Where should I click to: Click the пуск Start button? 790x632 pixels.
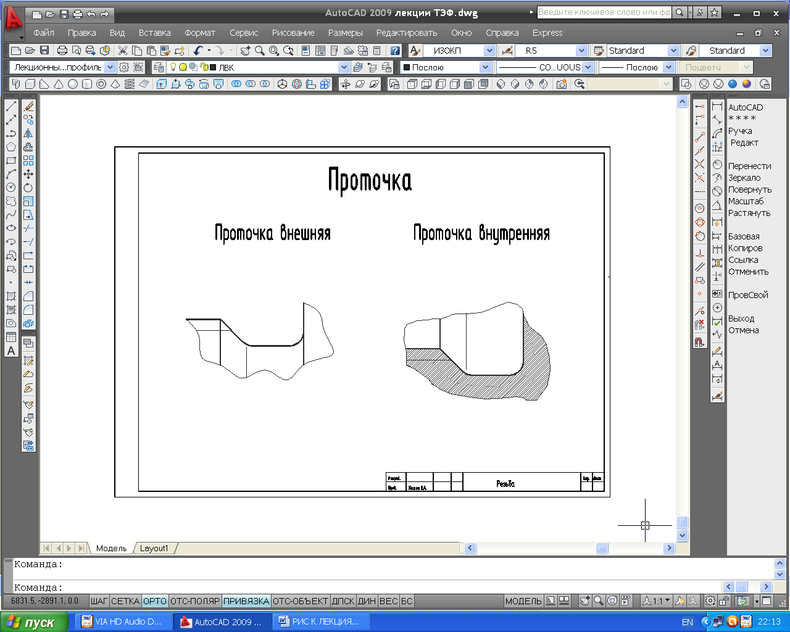[32, 622]
